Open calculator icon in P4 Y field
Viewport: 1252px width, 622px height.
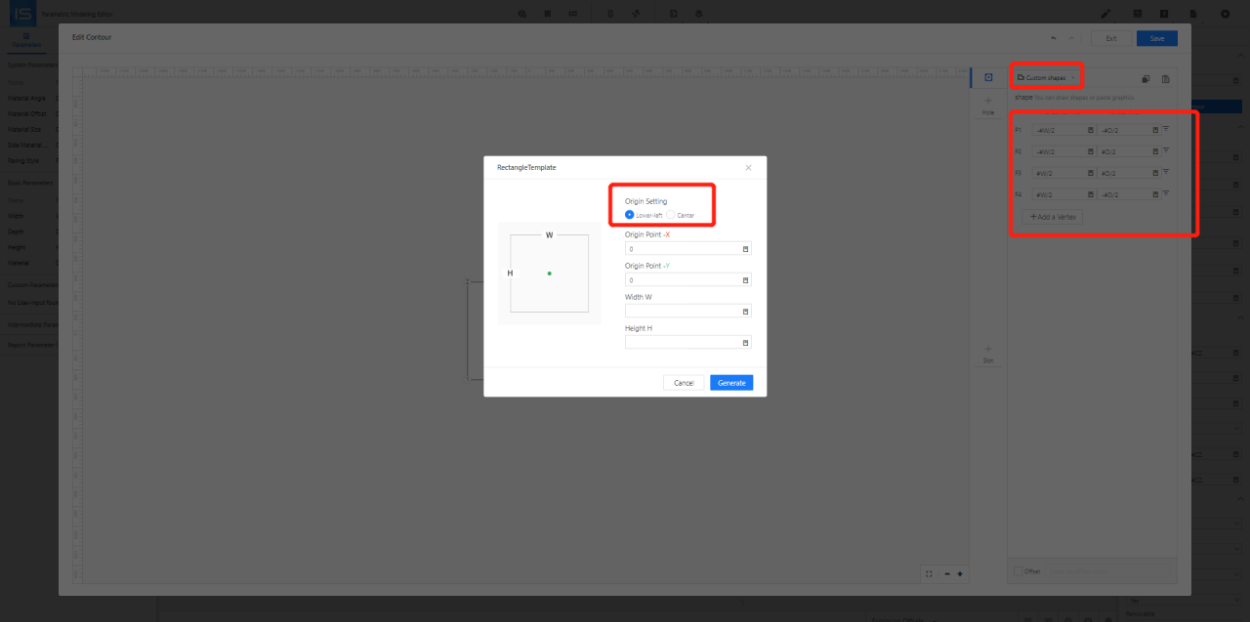click(x=1155, y=195)
